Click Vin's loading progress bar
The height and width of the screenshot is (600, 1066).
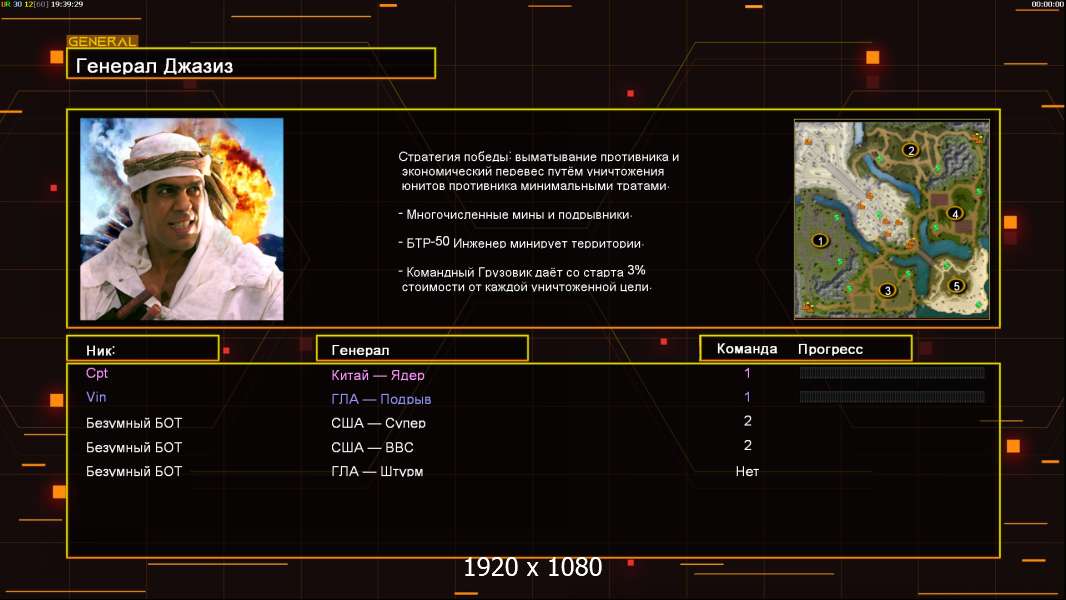pyautogui.click(x=892, y=397)
